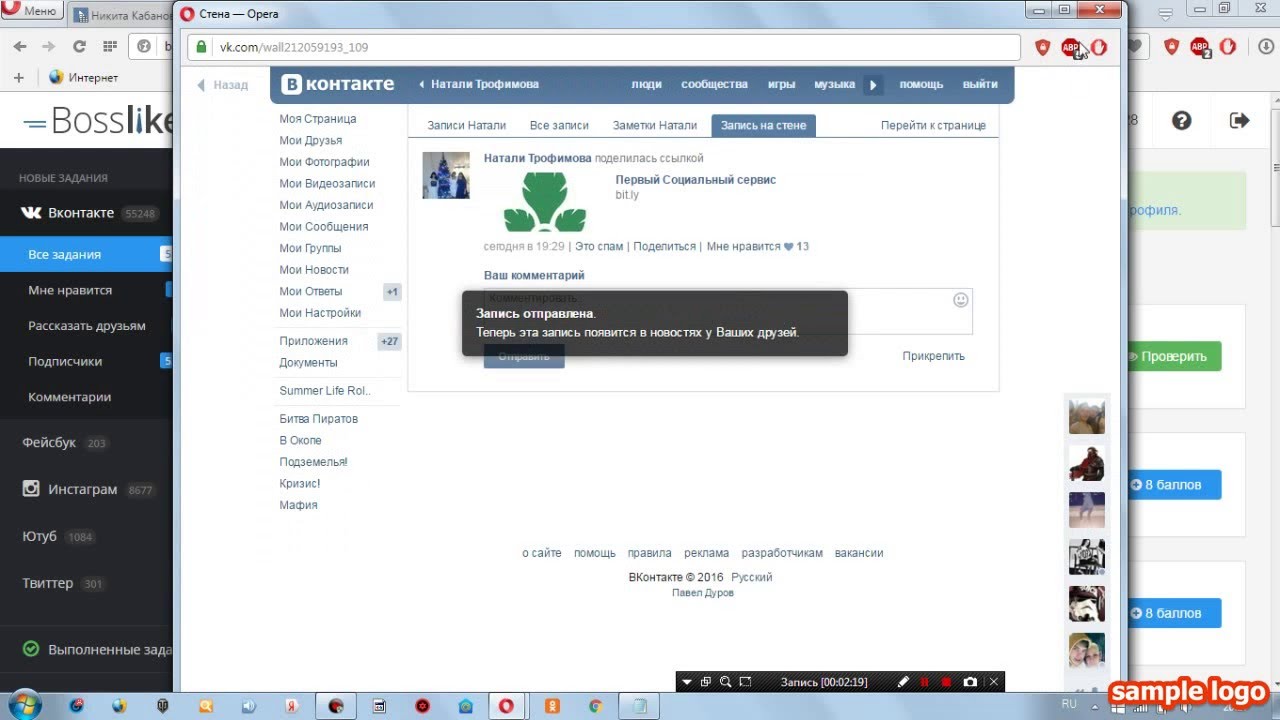Stop the screen recording with red square
Screen dimensions: 1280x720
pyautogui.click(x=946, y=682)
